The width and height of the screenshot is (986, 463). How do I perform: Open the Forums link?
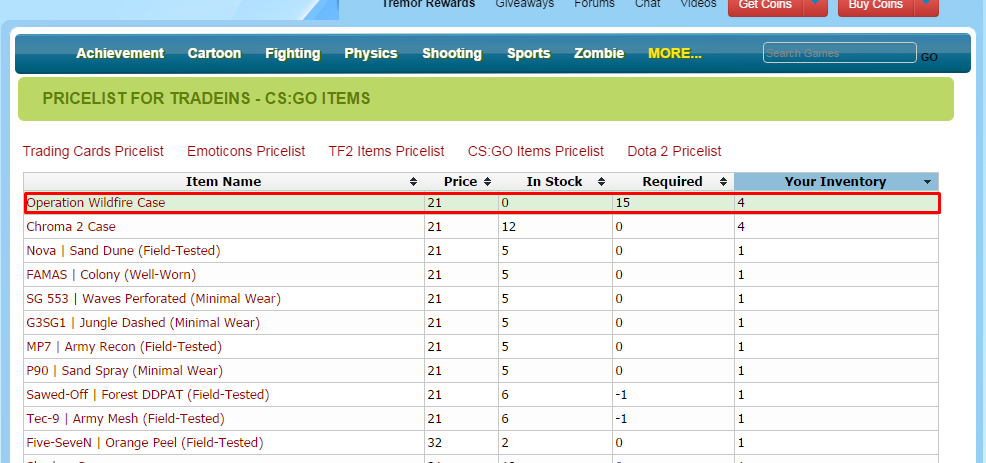(594, 4)
